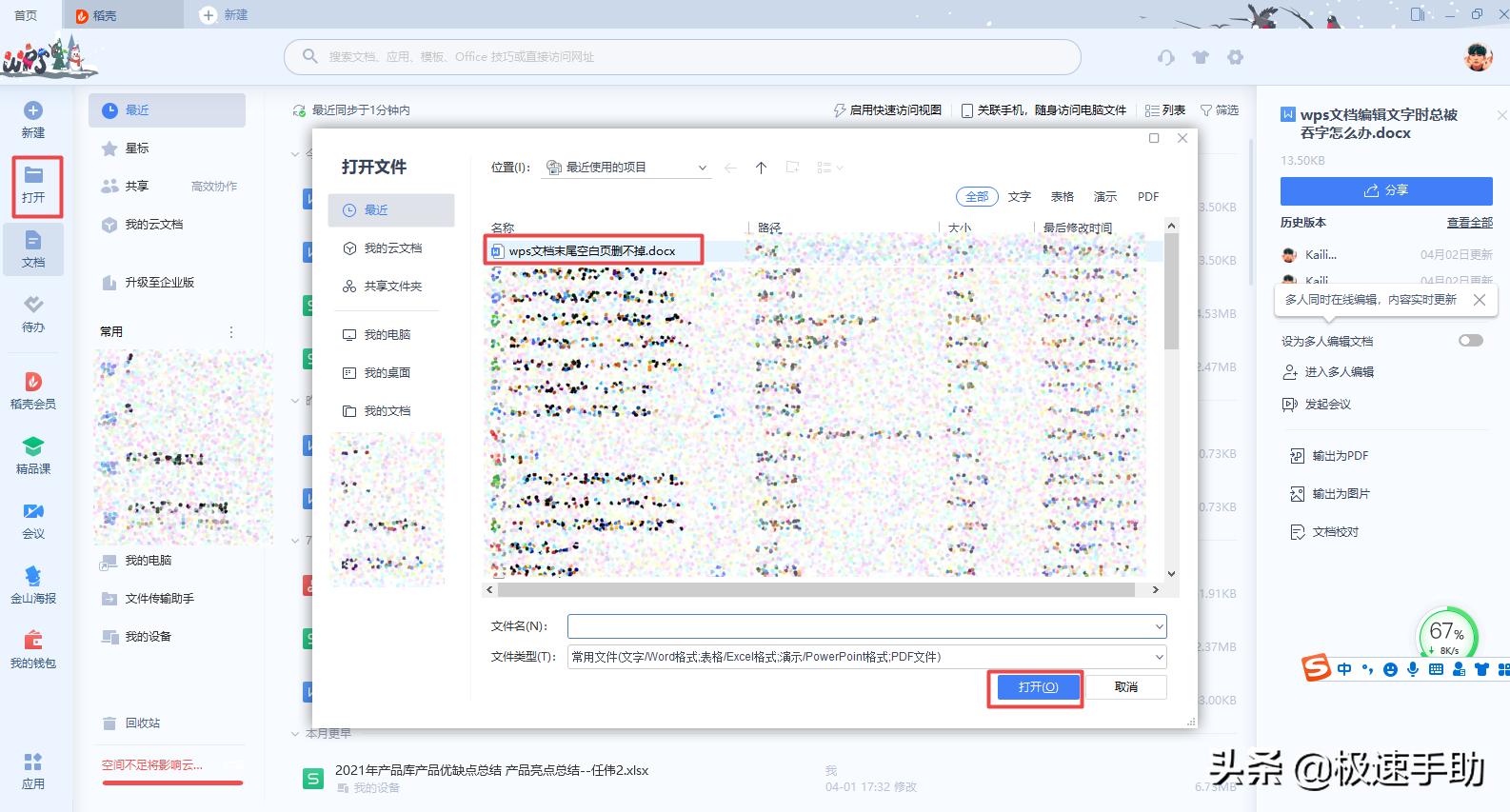Click 输出为图片 in right panel
Screen dimensions: 1510x812
(1329, 494)
